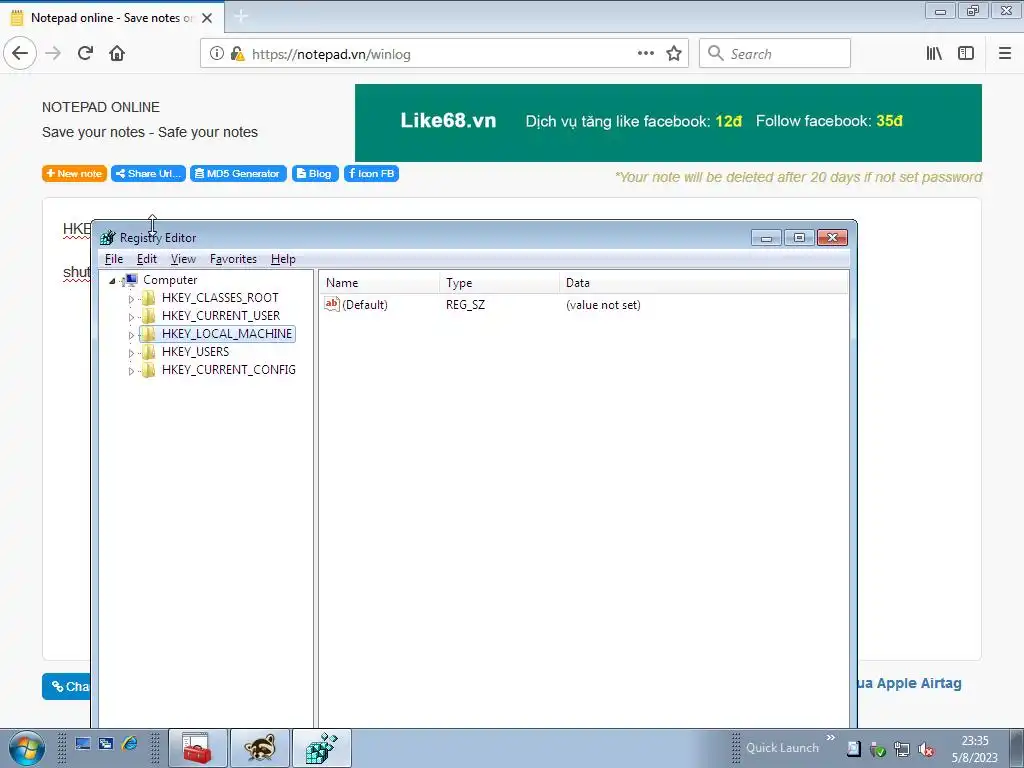Image resolution: width=1024 pixels, height=768 pixels.
Task: Click the Icon FB button
Action: (x=371, y=174)
